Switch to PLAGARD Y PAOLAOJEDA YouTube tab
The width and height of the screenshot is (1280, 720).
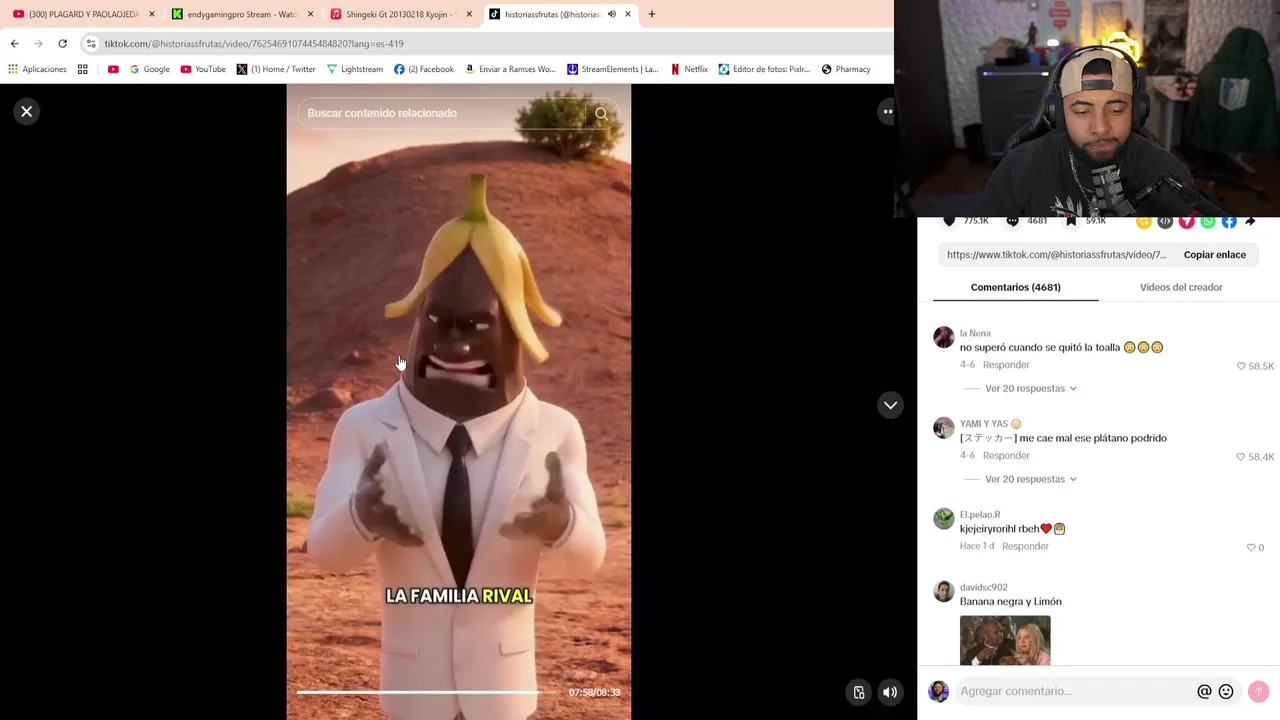pyautogui.click(x=84, y=14)
